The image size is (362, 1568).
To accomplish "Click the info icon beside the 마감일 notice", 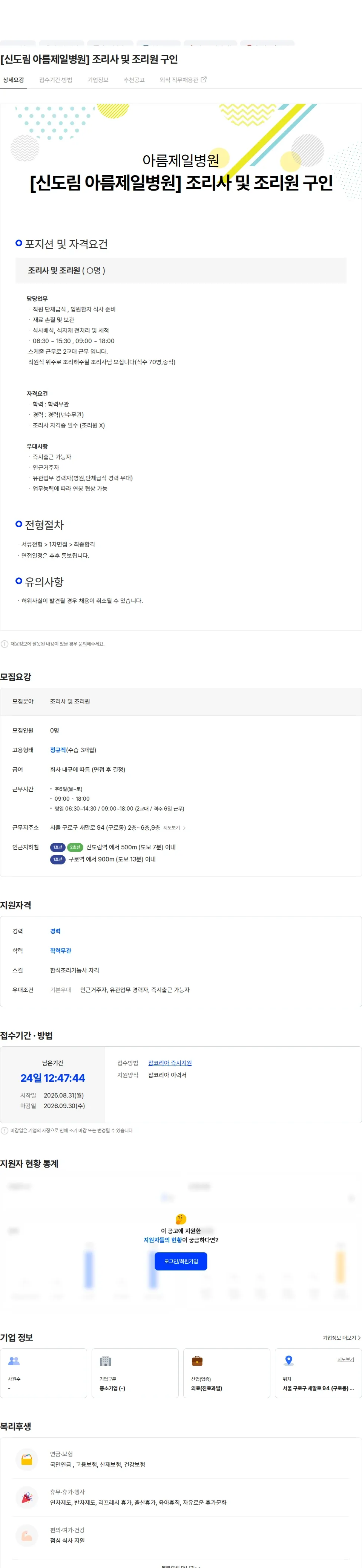I will [4, 1130].
